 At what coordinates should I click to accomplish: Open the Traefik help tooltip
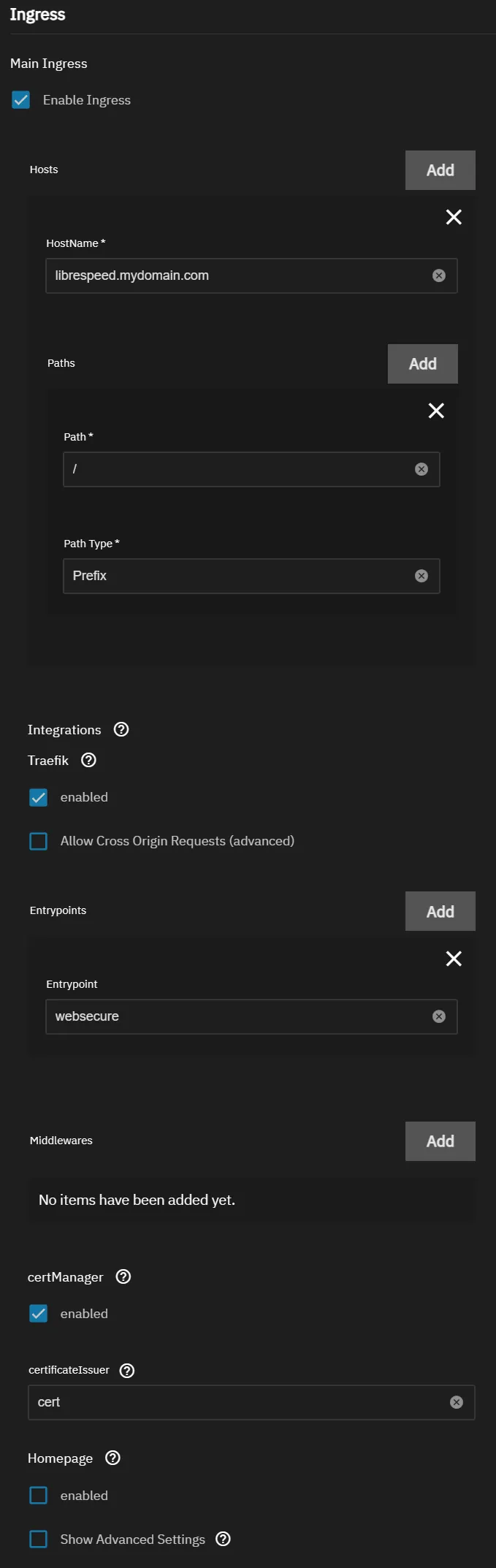88,761
